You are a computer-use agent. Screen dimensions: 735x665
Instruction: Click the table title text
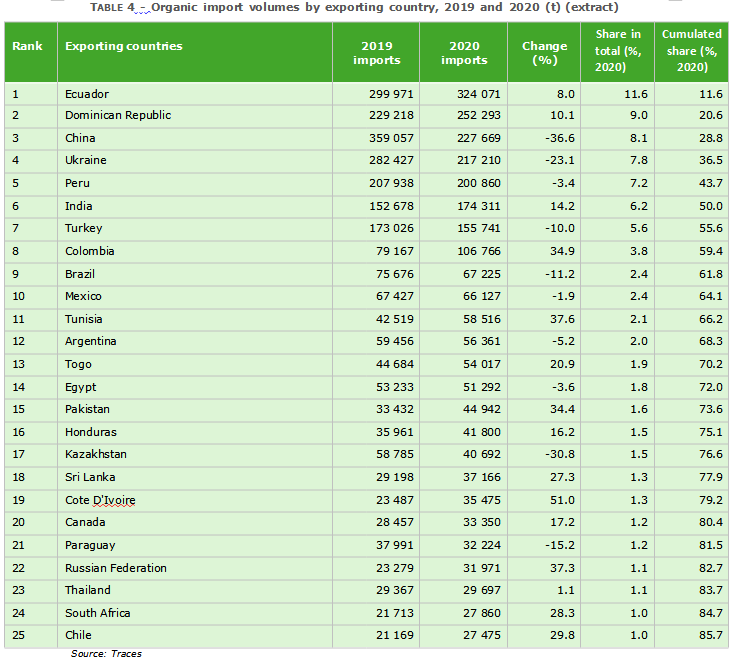354,7
